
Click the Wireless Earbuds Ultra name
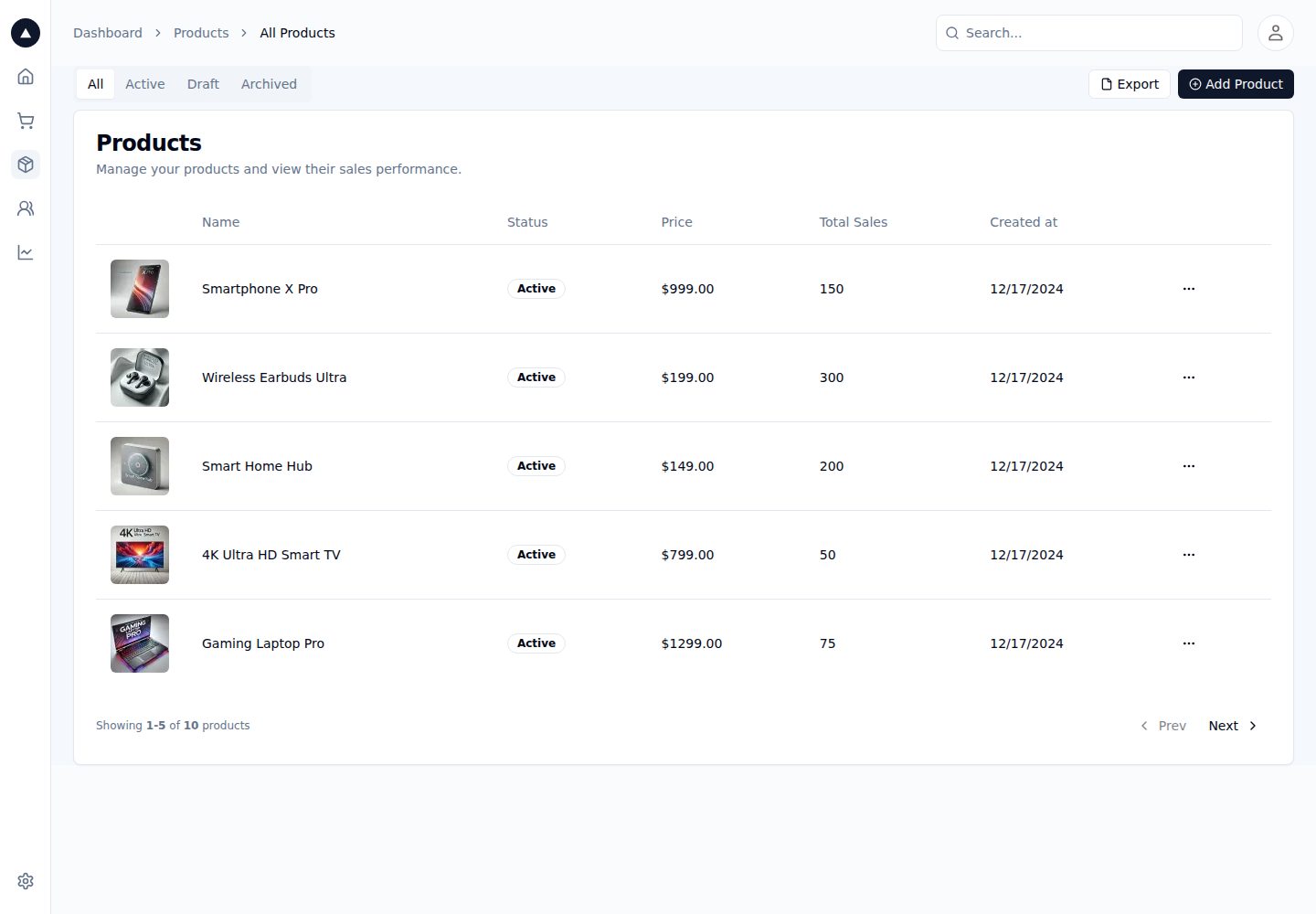(x=274, y=377)
